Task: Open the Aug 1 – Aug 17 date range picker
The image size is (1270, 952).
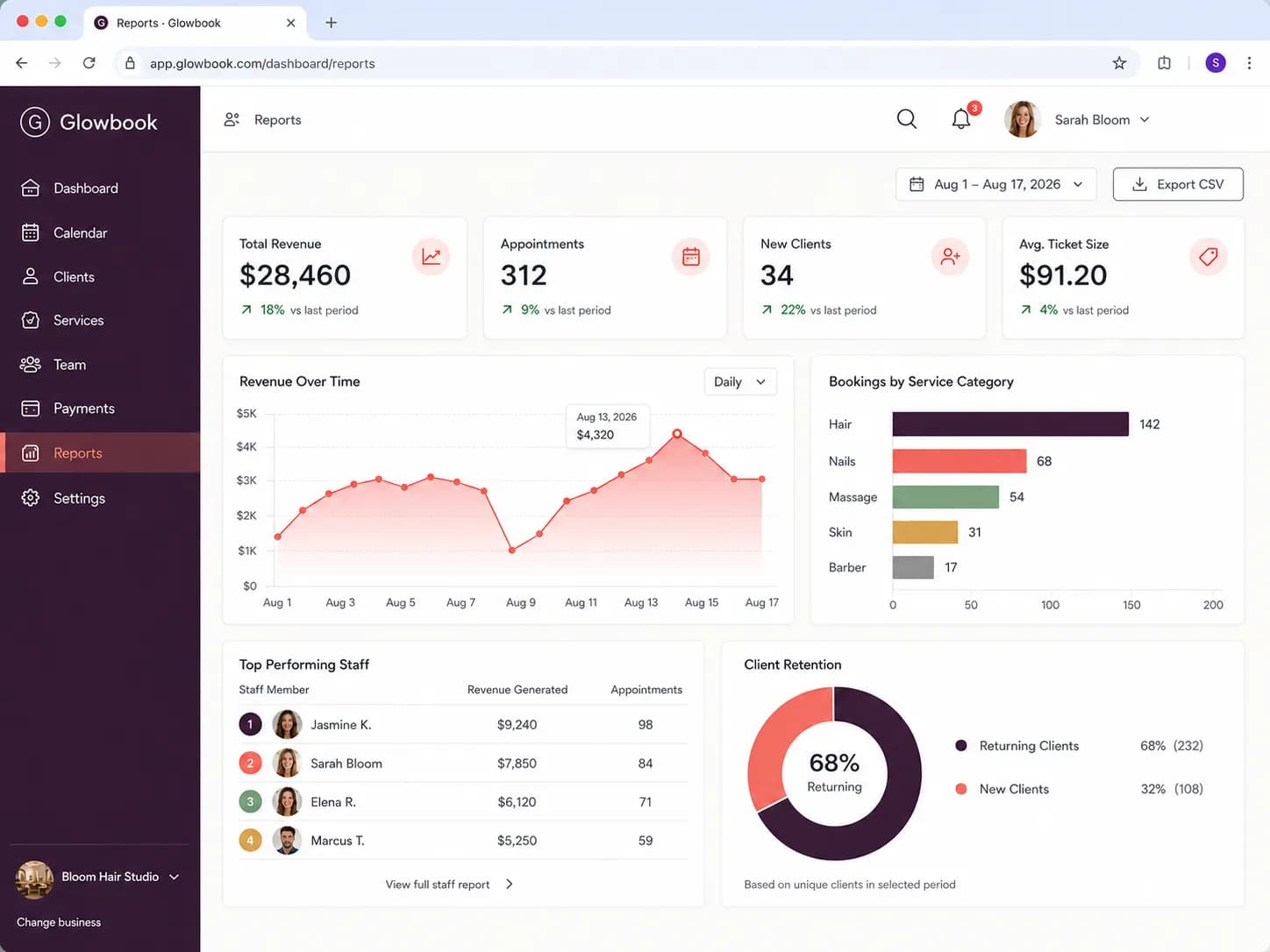Action: coord(996,184)
